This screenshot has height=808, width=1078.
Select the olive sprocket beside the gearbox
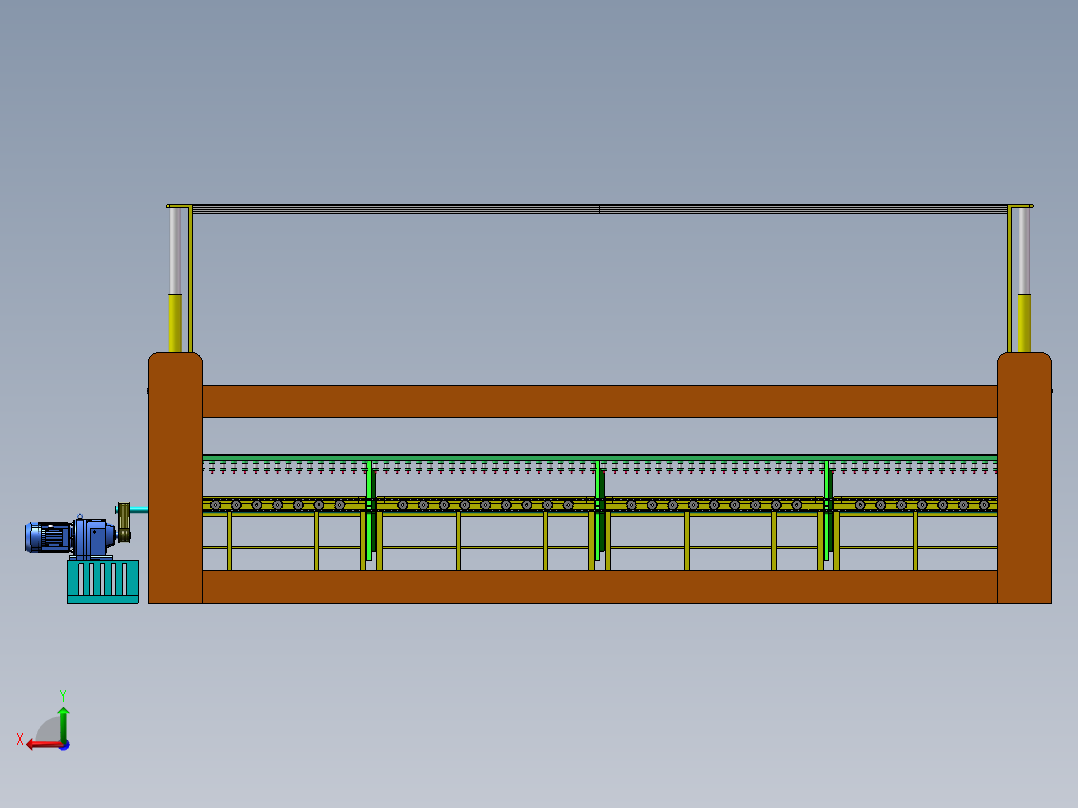pyautogui.click(x=124, y=523)
